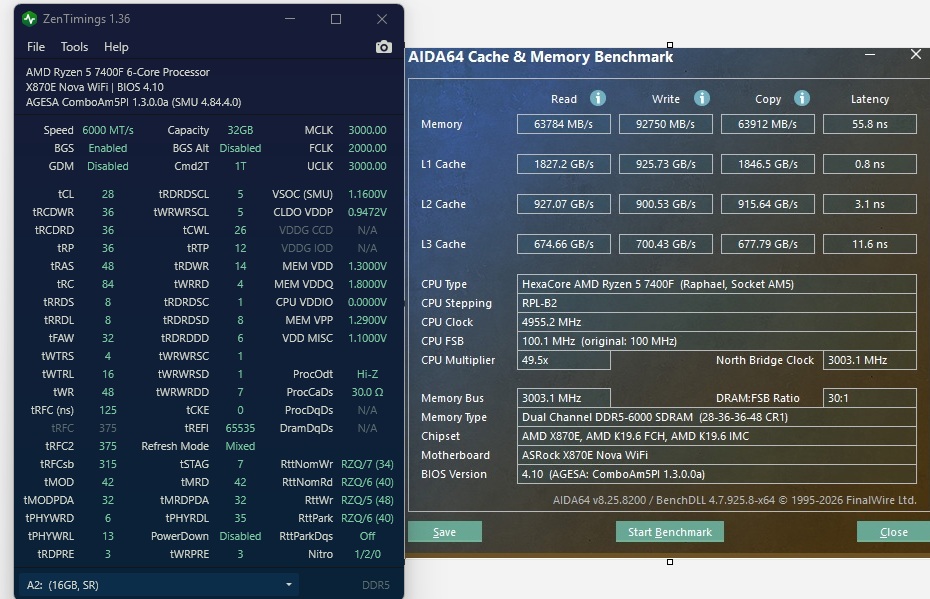This screenshot has height=599, width=930.
Task: Click the PowerDown Disabled value
Action: pos(240,536)
